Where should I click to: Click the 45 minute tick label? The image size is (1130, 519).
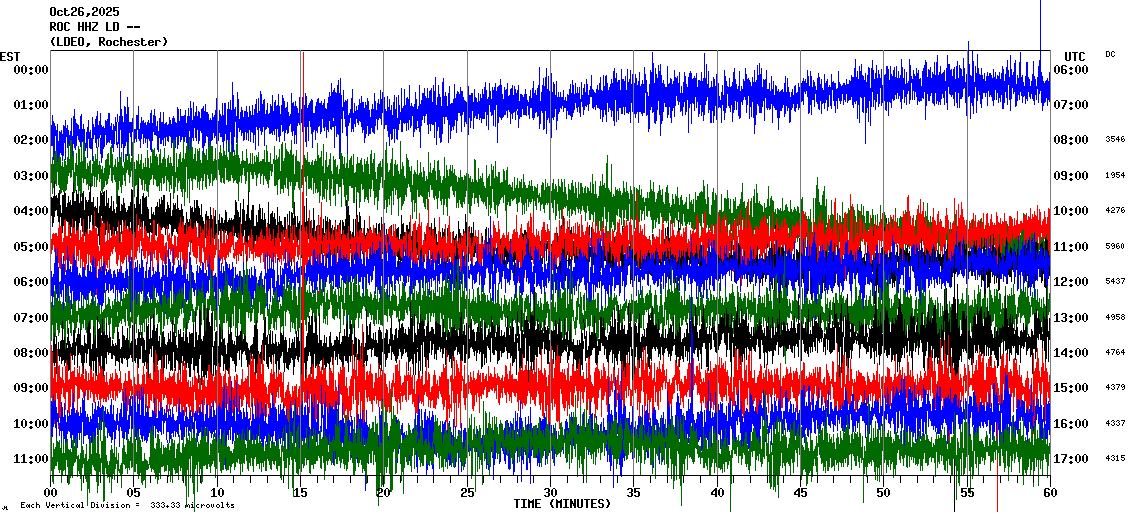(800, 493)
